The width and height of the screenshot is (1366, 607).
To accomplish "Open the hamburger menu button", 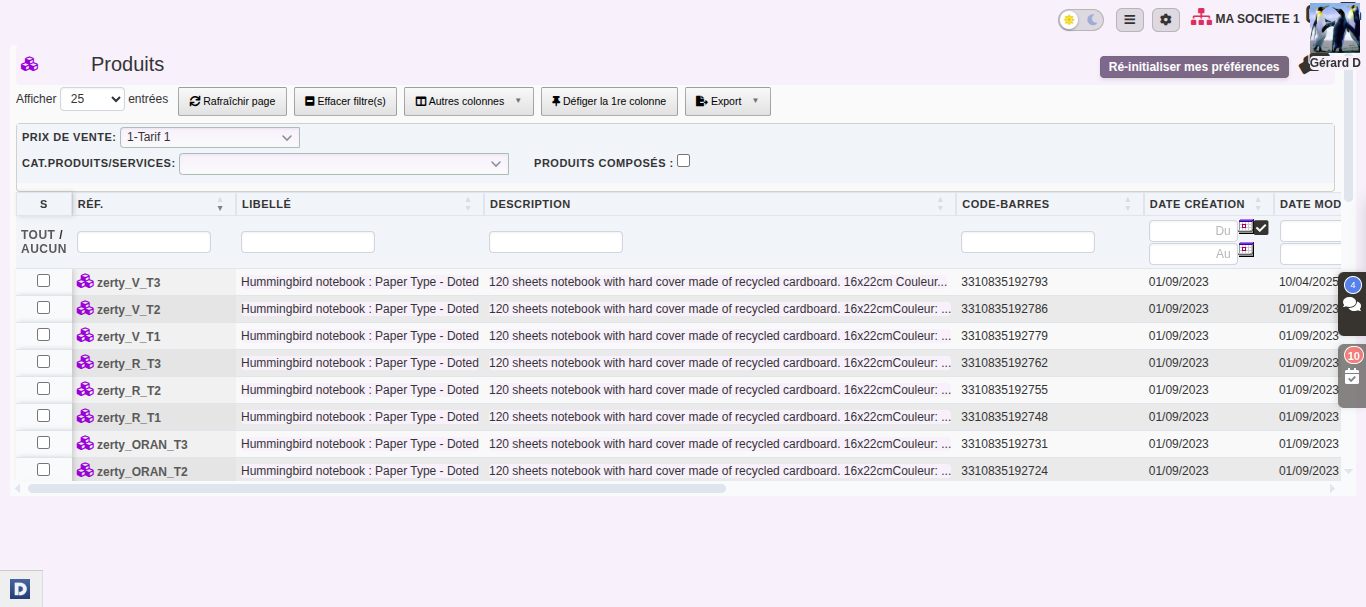I will (1130, 19).
